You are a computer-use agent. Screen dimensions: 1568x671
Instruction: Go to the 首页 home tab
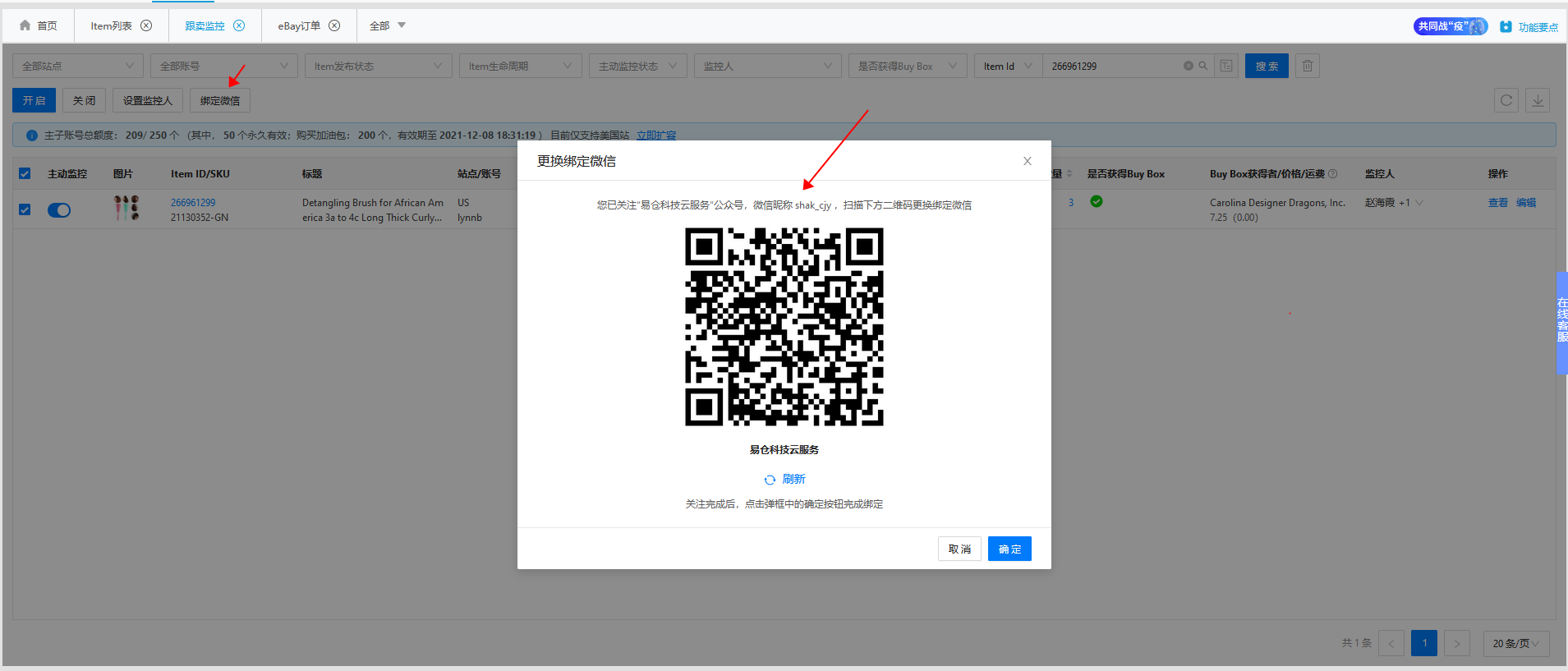pos(39,25)
